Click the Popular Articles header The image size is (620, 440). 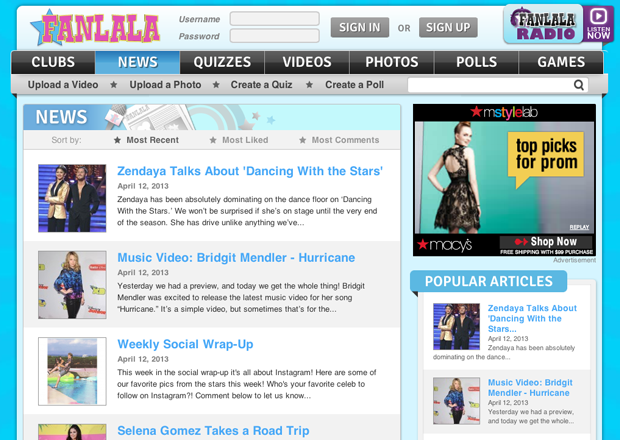[489, 281]
